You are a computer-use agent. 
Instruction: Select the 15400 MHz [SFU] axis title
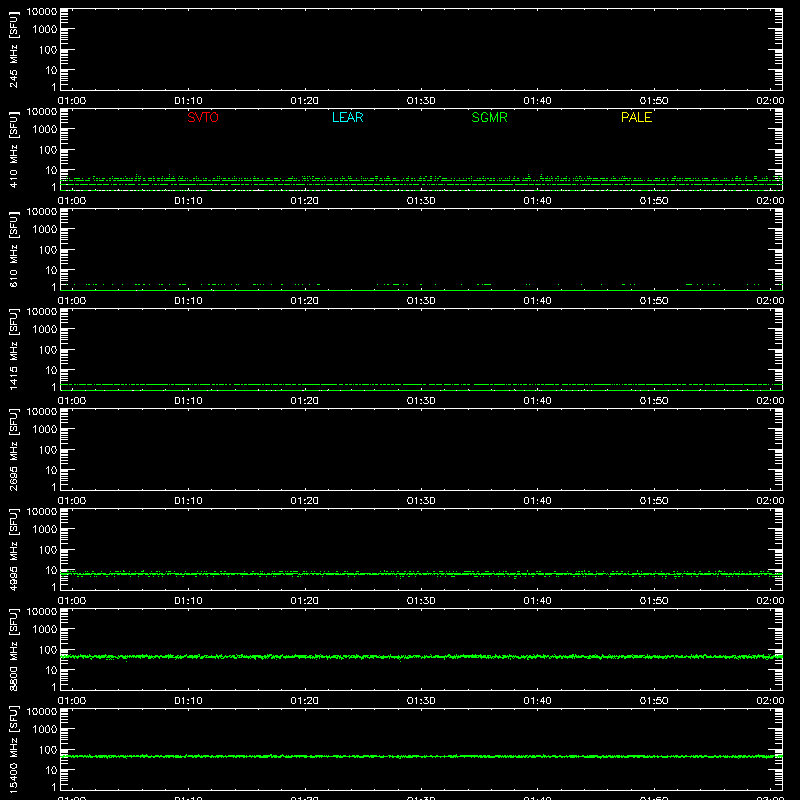13,749
